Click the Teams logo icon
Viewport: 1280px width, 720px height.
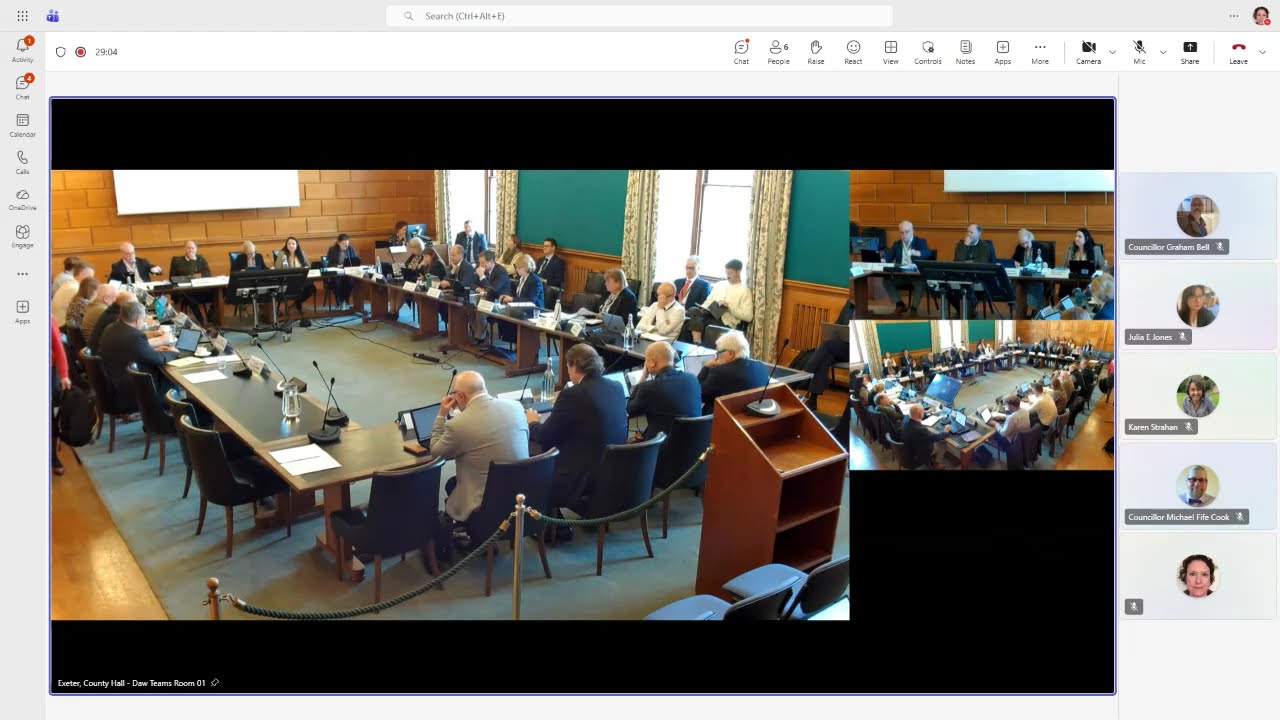point(52,16)
